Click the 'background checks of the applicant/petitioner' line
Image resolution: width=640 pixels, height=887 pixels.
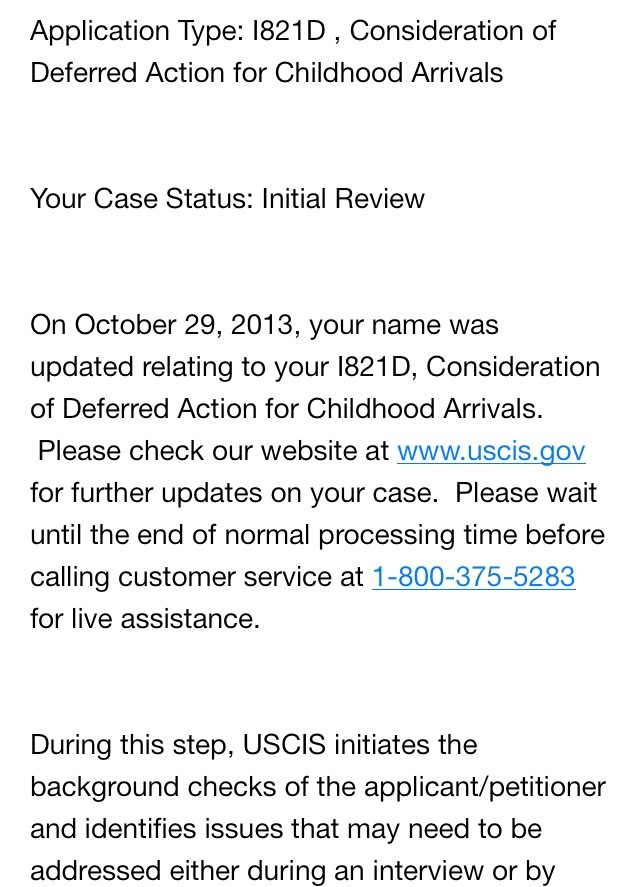[318, 787]
